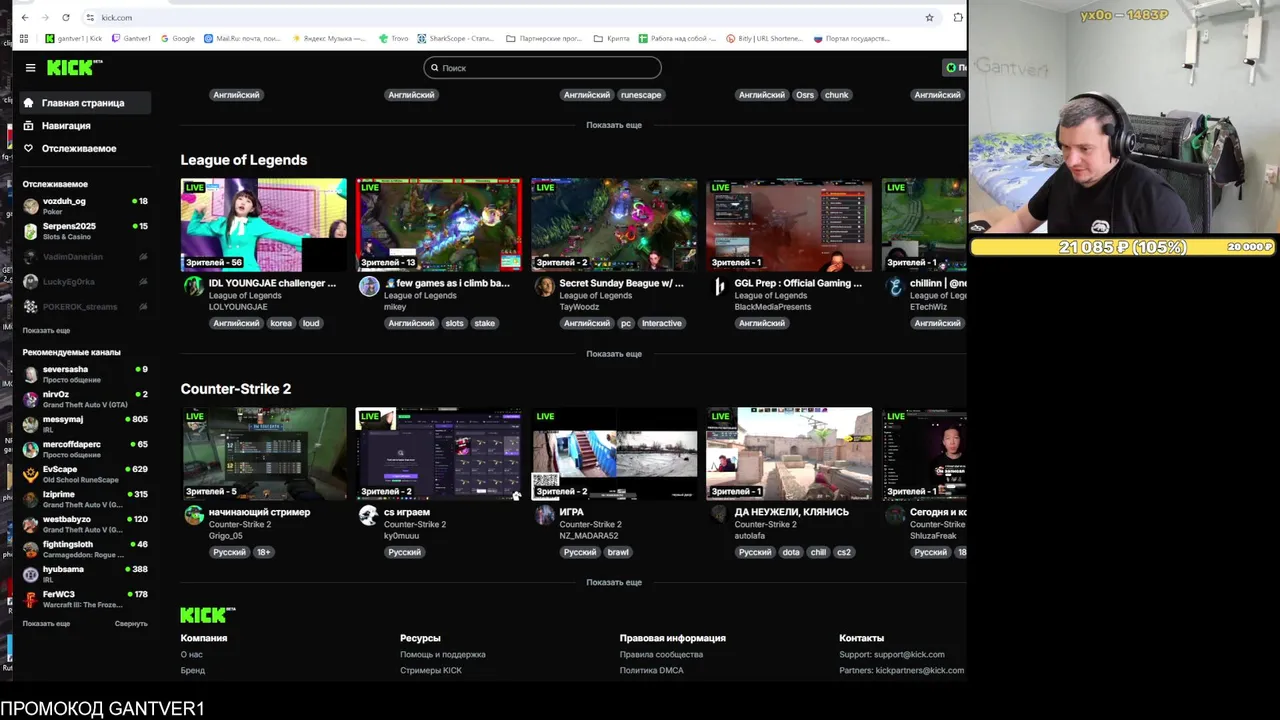Open О нас footer link
Image resolution: width=1280 pixels, height=720 pixels.
(191, 654)
